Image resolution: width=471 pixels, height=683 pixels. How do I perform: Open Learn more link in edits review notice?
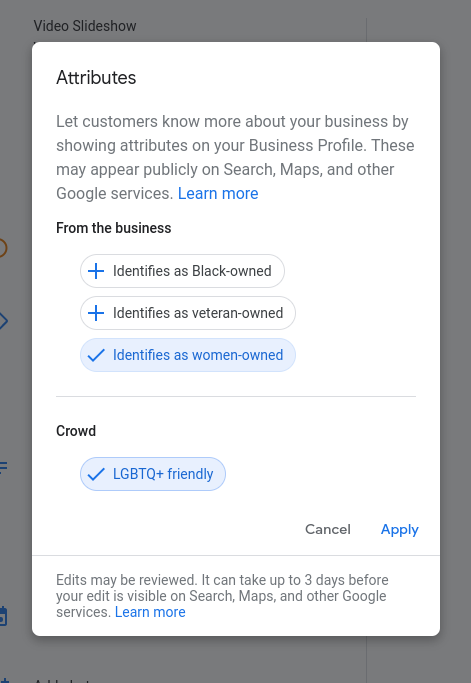[150, 612]
